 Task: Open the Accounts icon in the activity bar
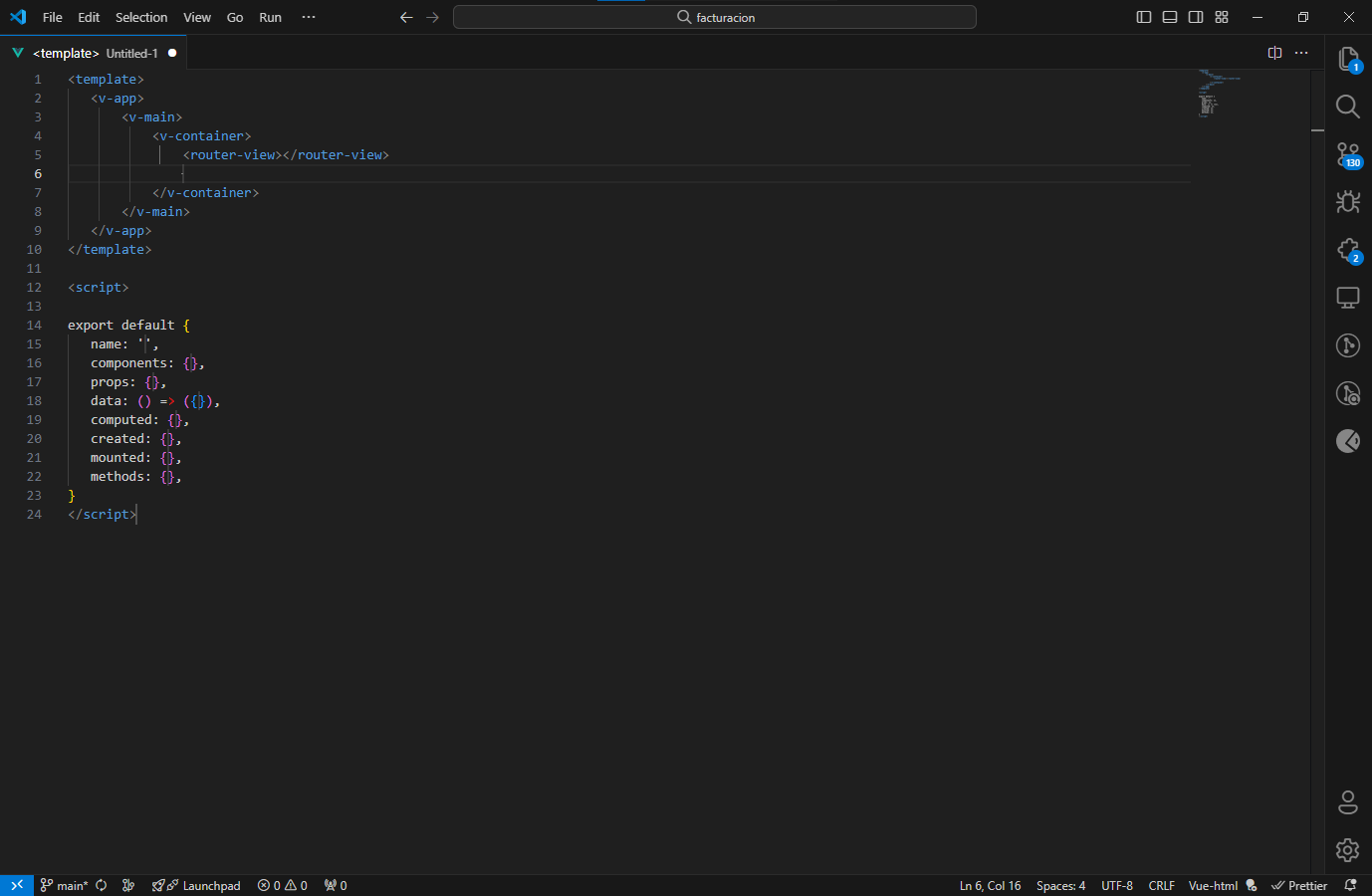(x=1348, y=801)
